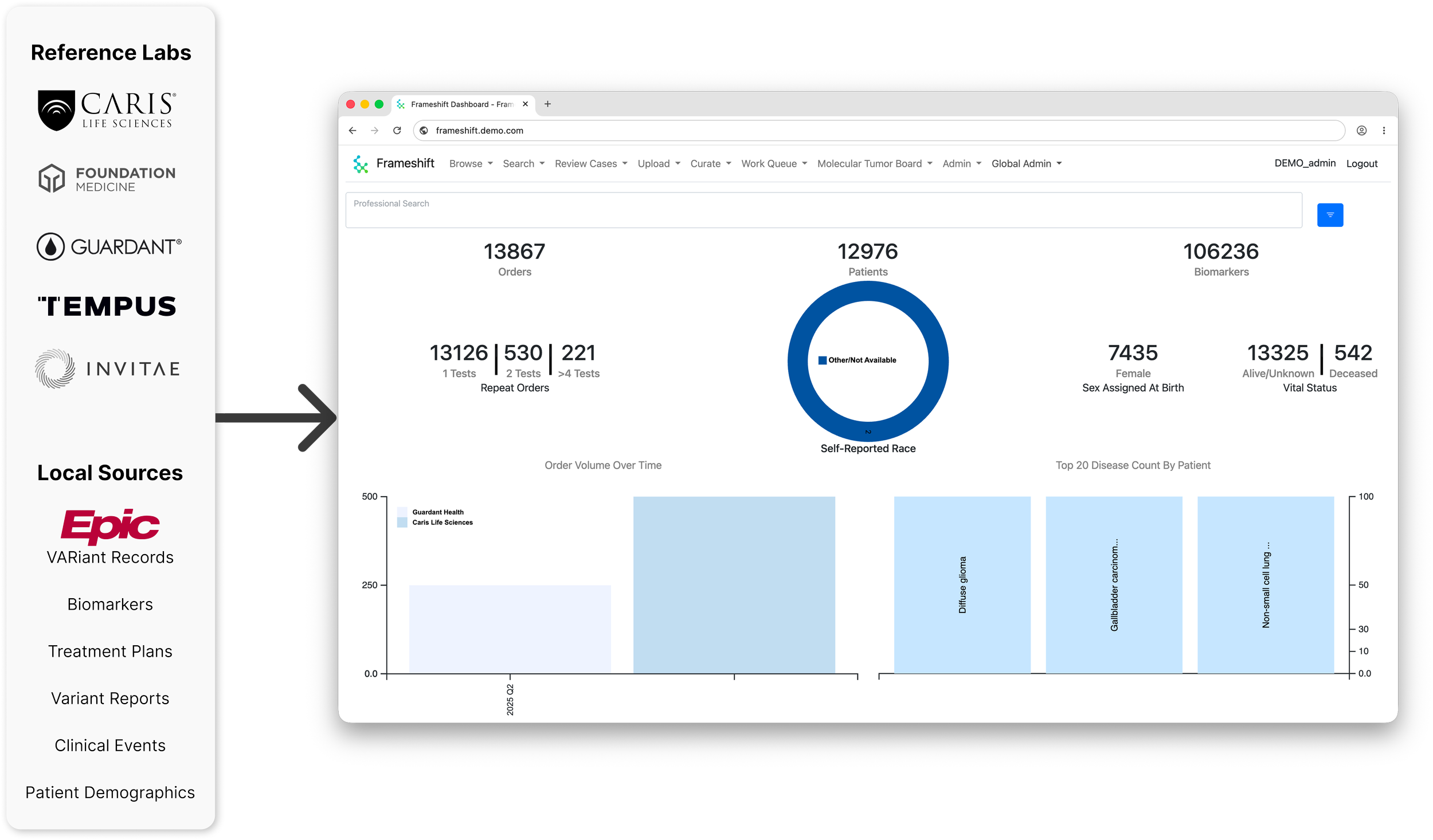Click the Gallbladder carcinom... bar
1433x840 pixels.
pos(1114,585)
